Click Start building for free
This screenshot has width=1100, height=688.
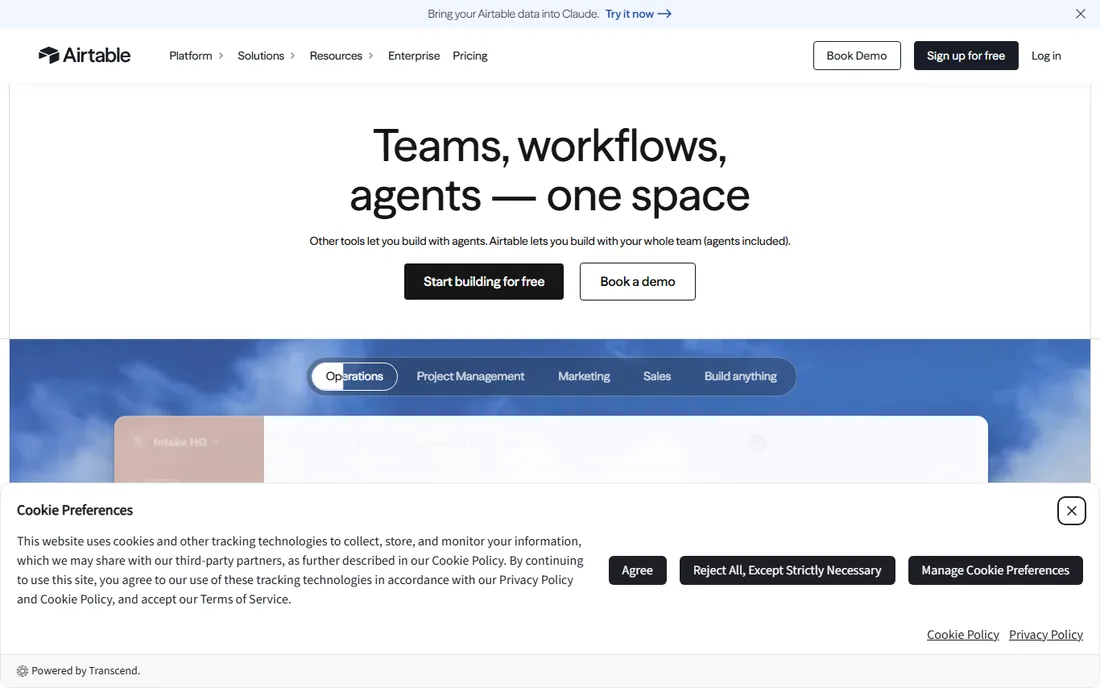pos(483,281)
